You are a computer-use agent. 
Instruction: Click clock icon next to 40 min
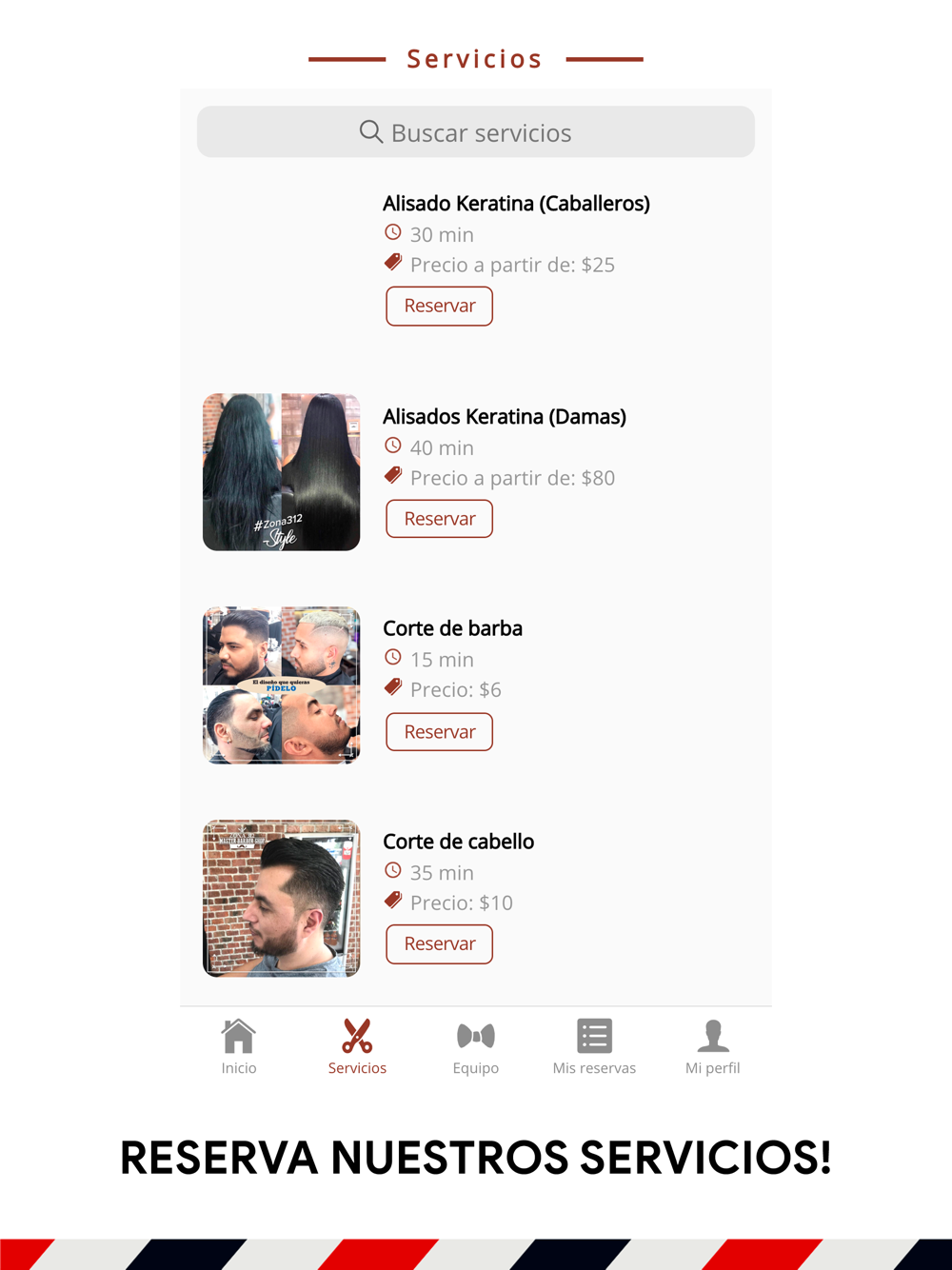[x=393, y=446]
